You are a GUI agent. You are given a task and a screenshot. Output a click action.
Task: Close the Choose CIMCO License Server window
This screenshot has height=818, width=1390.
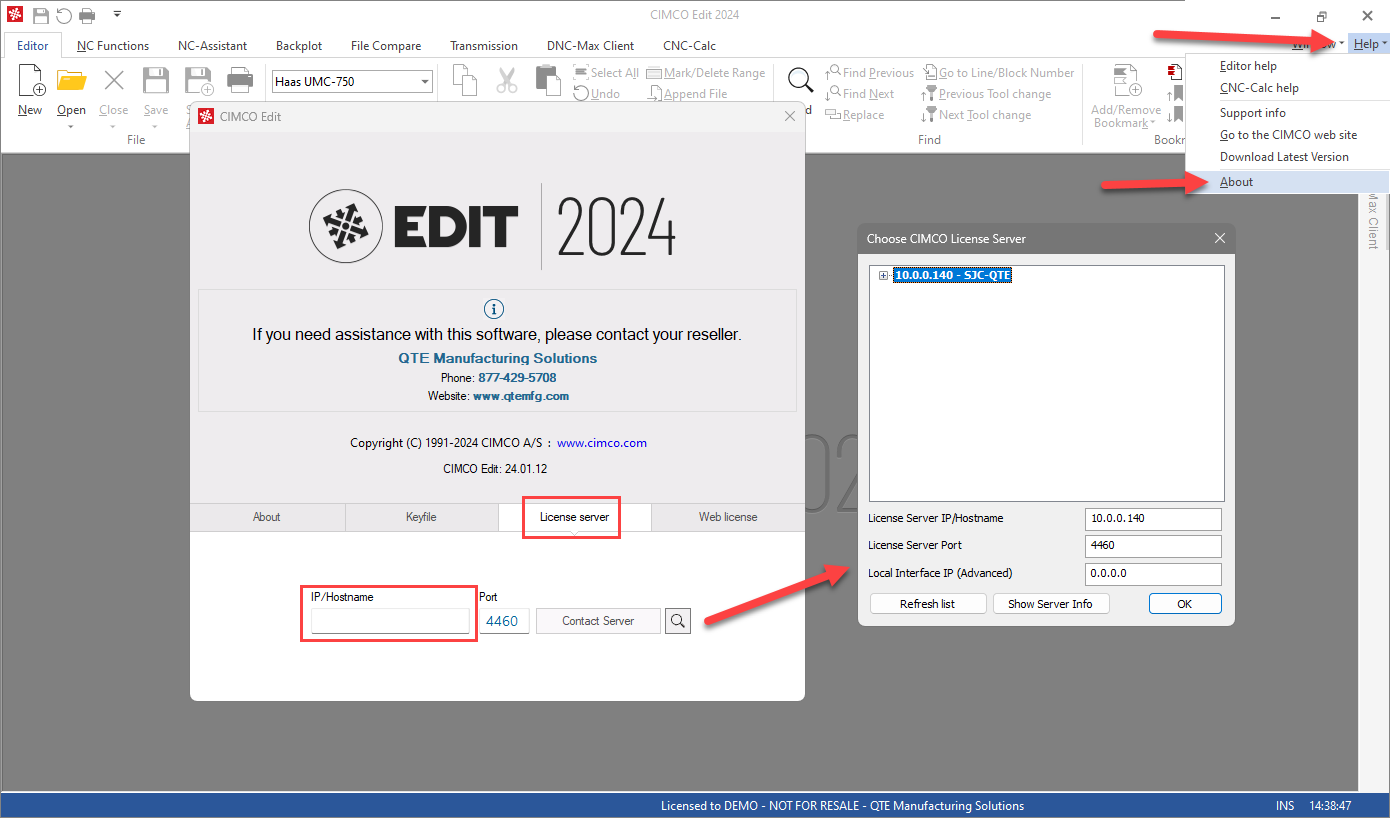(x=1220, y=238)
